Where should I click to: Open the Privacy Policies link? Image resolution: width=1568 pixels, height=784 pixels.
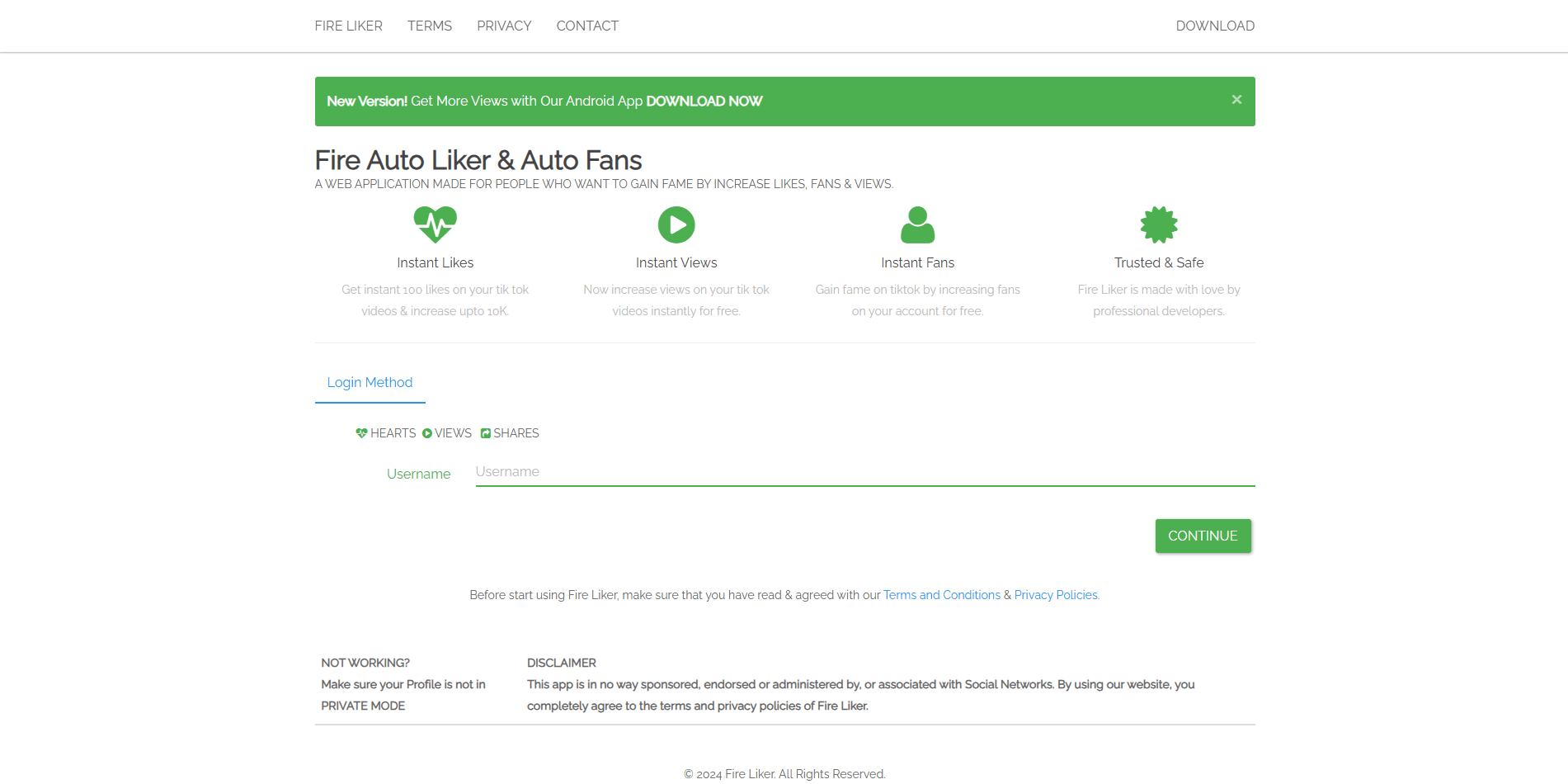tap(1056, 595)
